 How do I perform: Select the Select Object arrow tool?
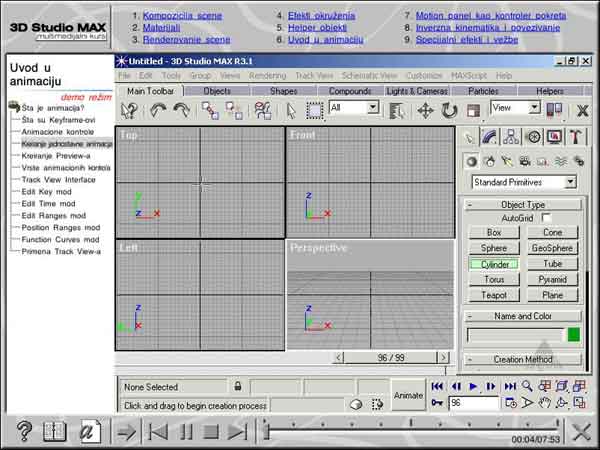click(x=291, y=111)
